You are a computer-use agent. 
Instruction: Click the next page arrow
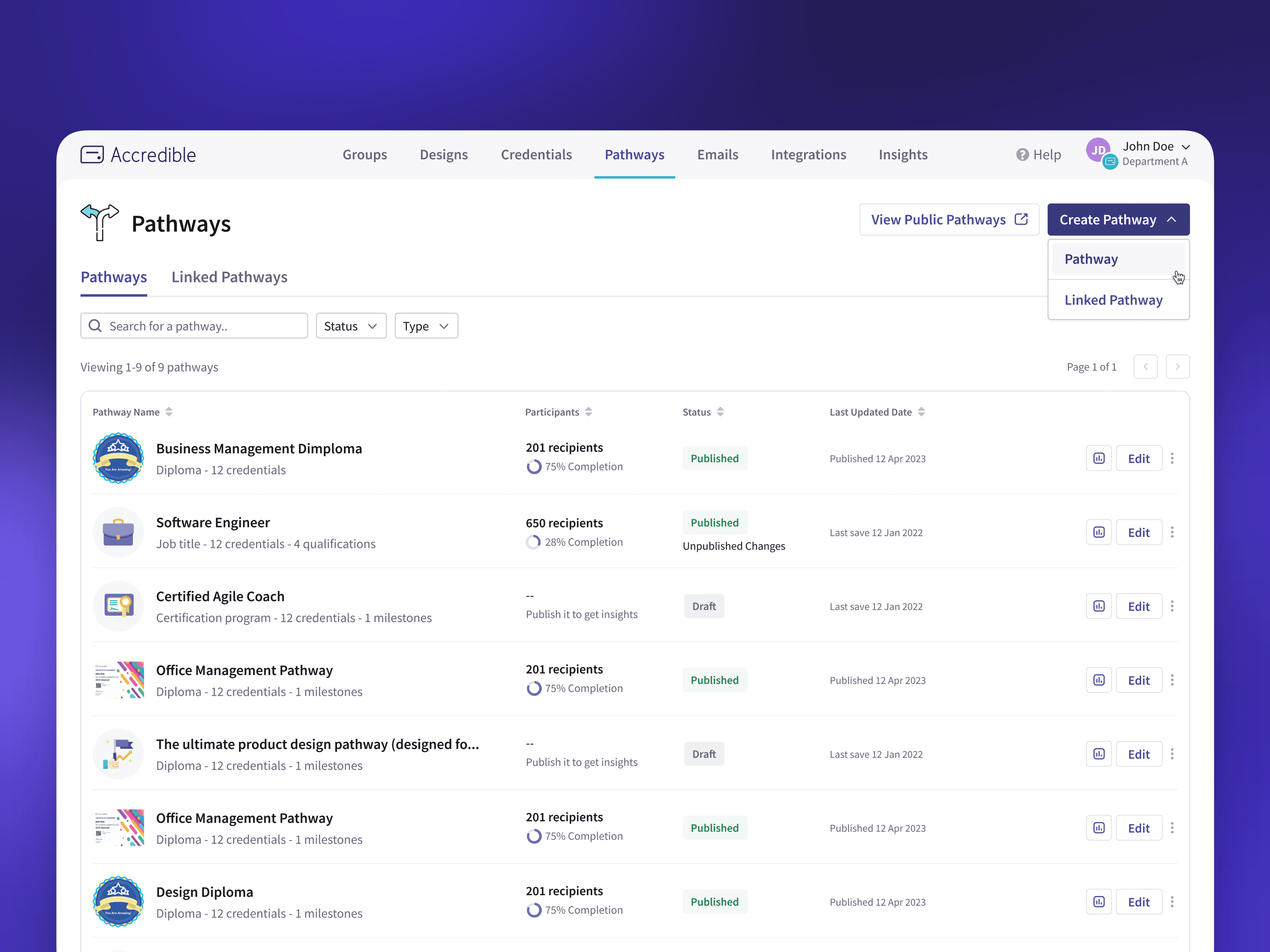[x=1177, y=367]
